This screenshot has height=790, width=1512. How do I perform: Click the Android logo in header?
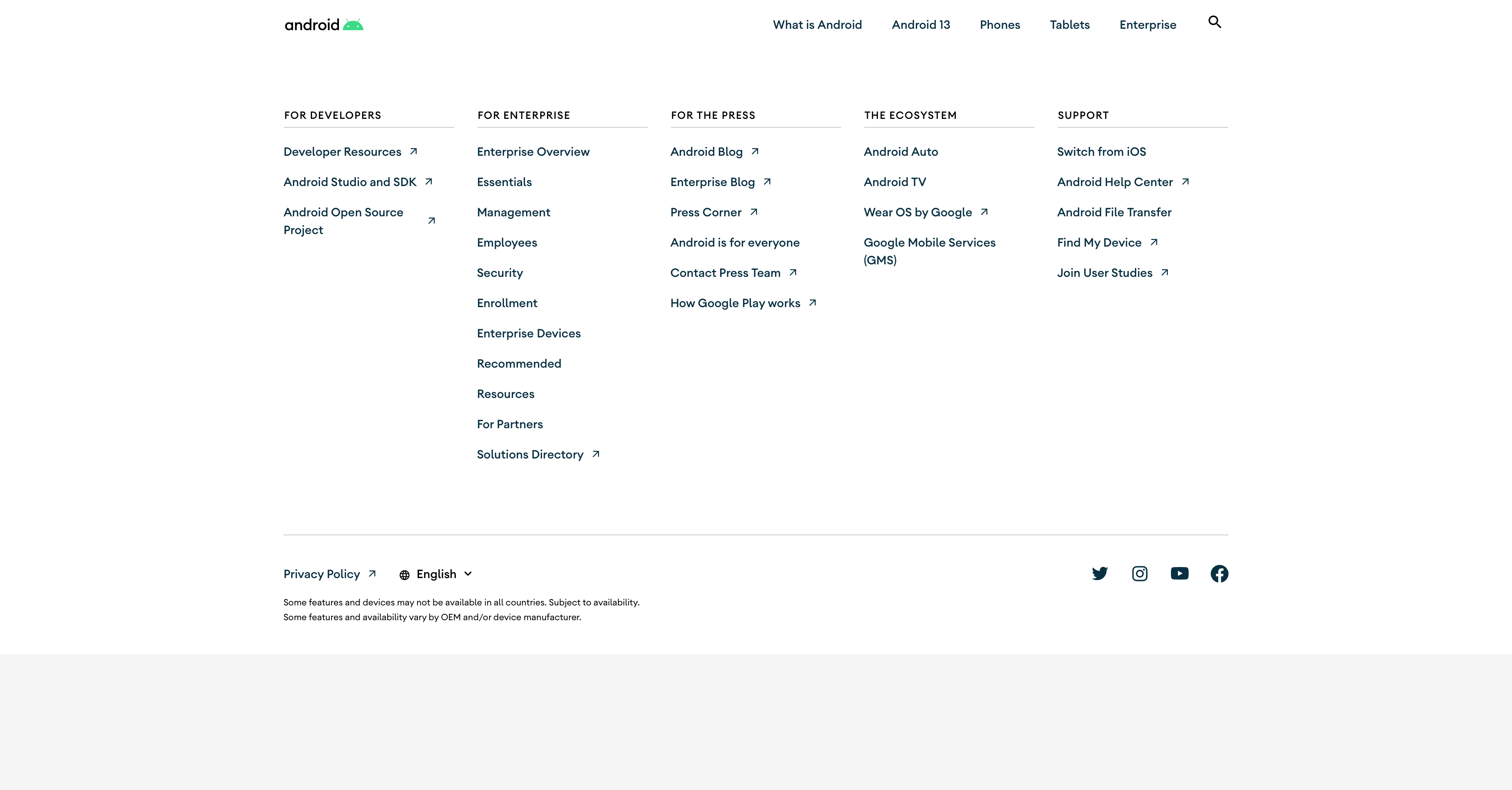tap(324, 25)
